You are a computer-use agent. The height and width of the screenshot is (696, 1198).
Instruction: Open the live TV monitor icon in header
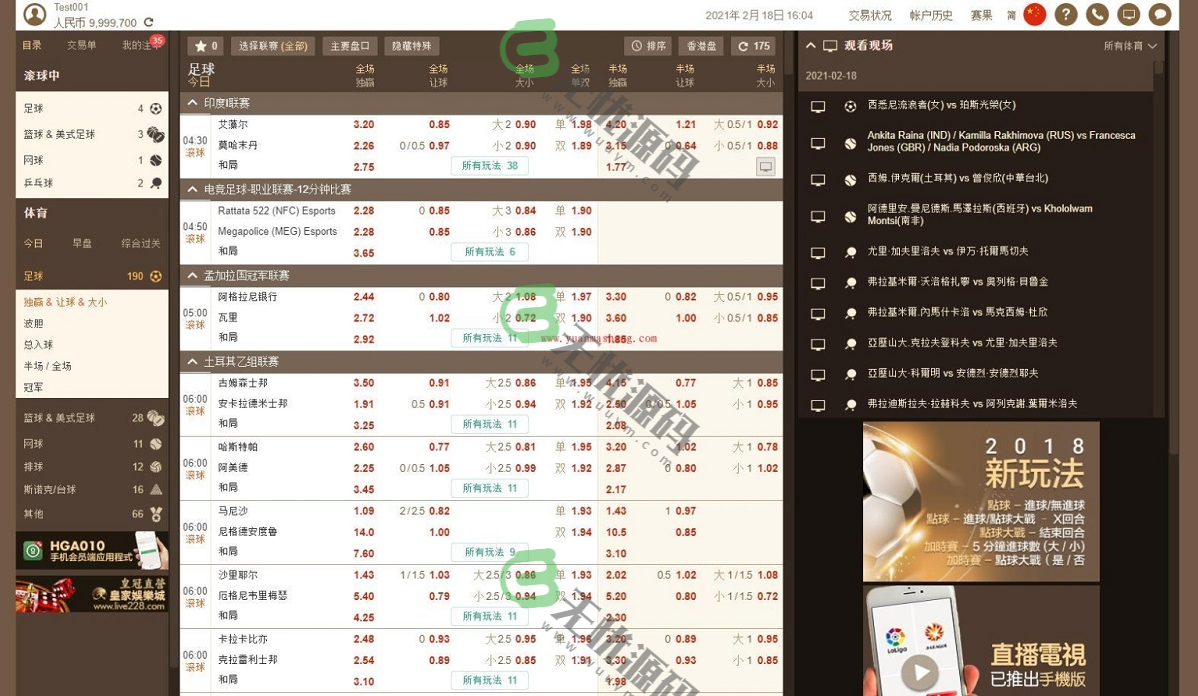[x=1129, y=15]
